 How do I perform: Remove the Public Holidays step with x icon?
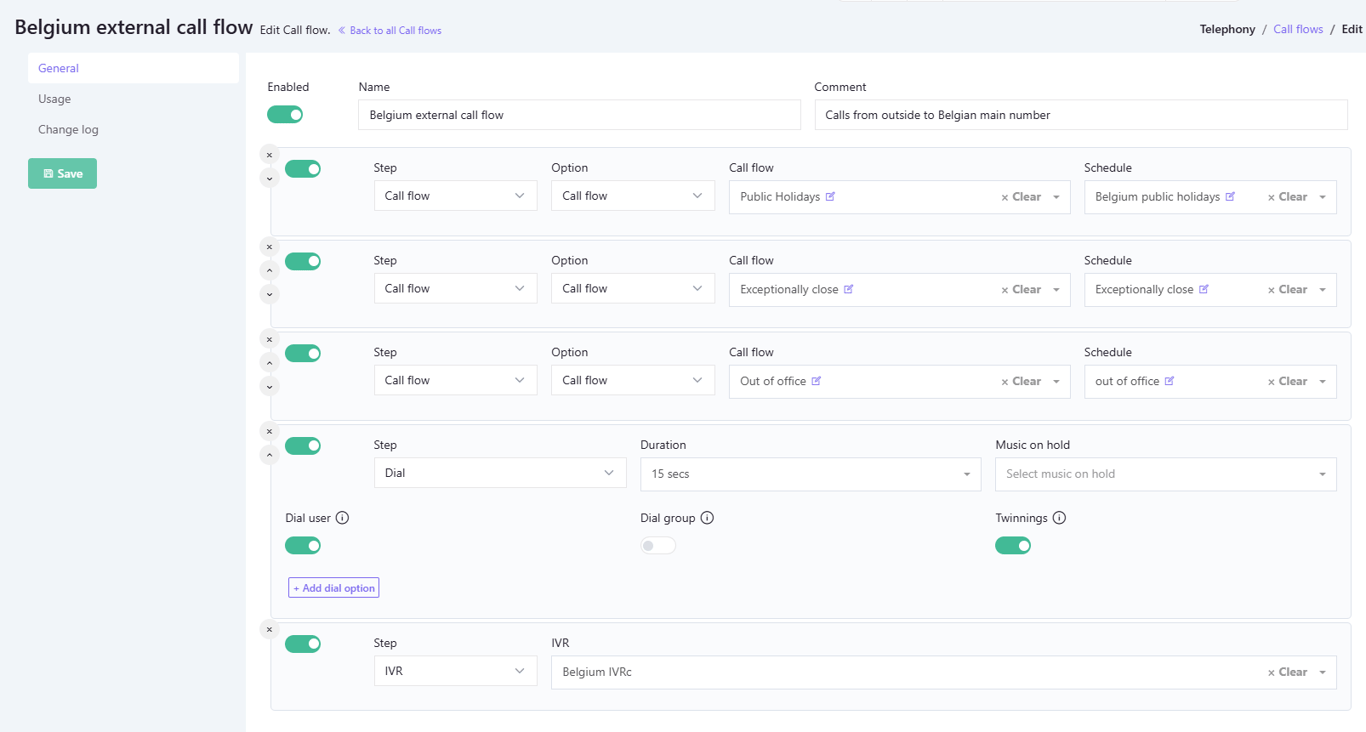point(269,155)
